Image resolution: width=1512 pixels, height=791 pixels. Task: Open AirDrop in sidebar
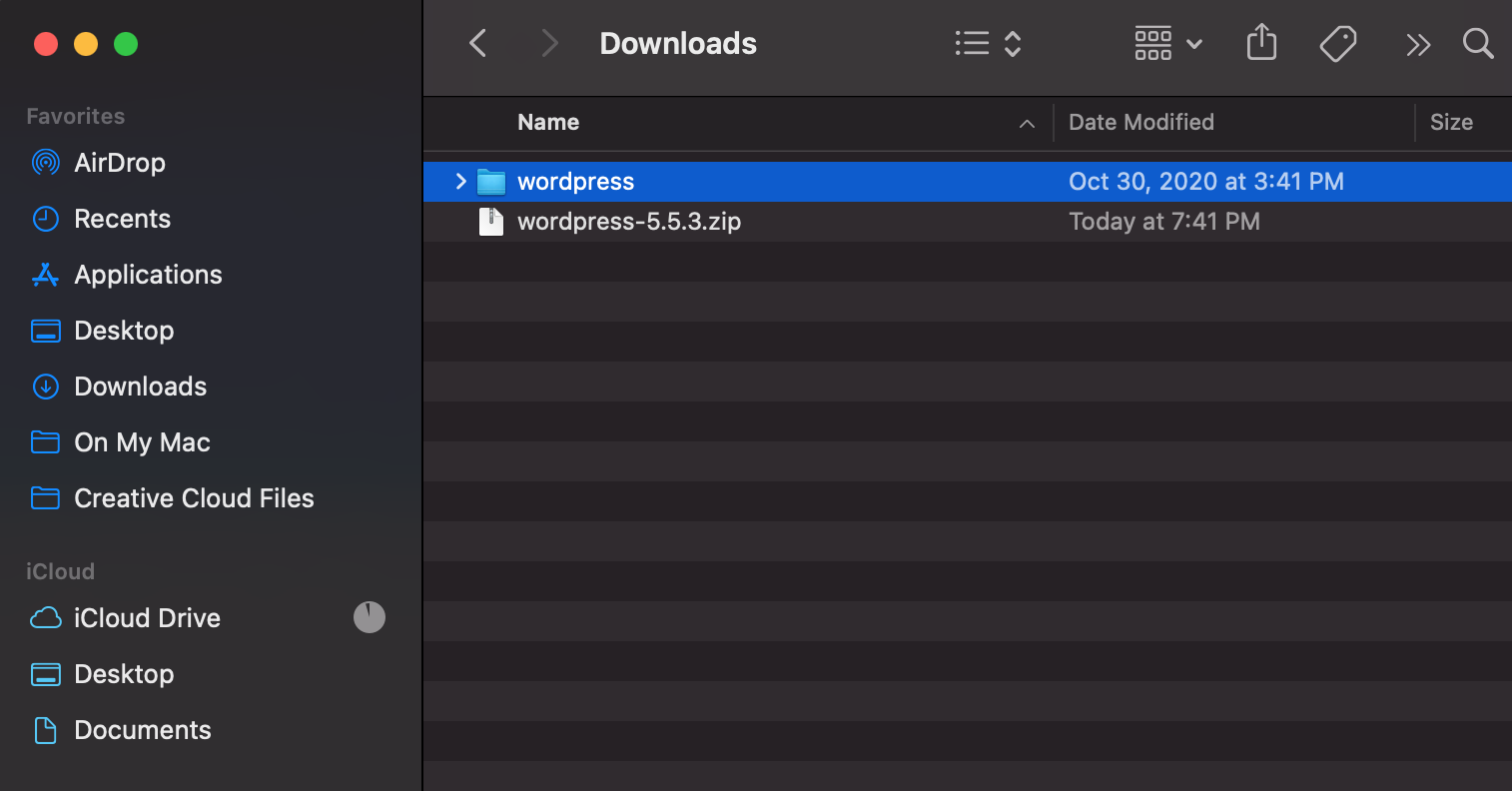pos(119,162)
